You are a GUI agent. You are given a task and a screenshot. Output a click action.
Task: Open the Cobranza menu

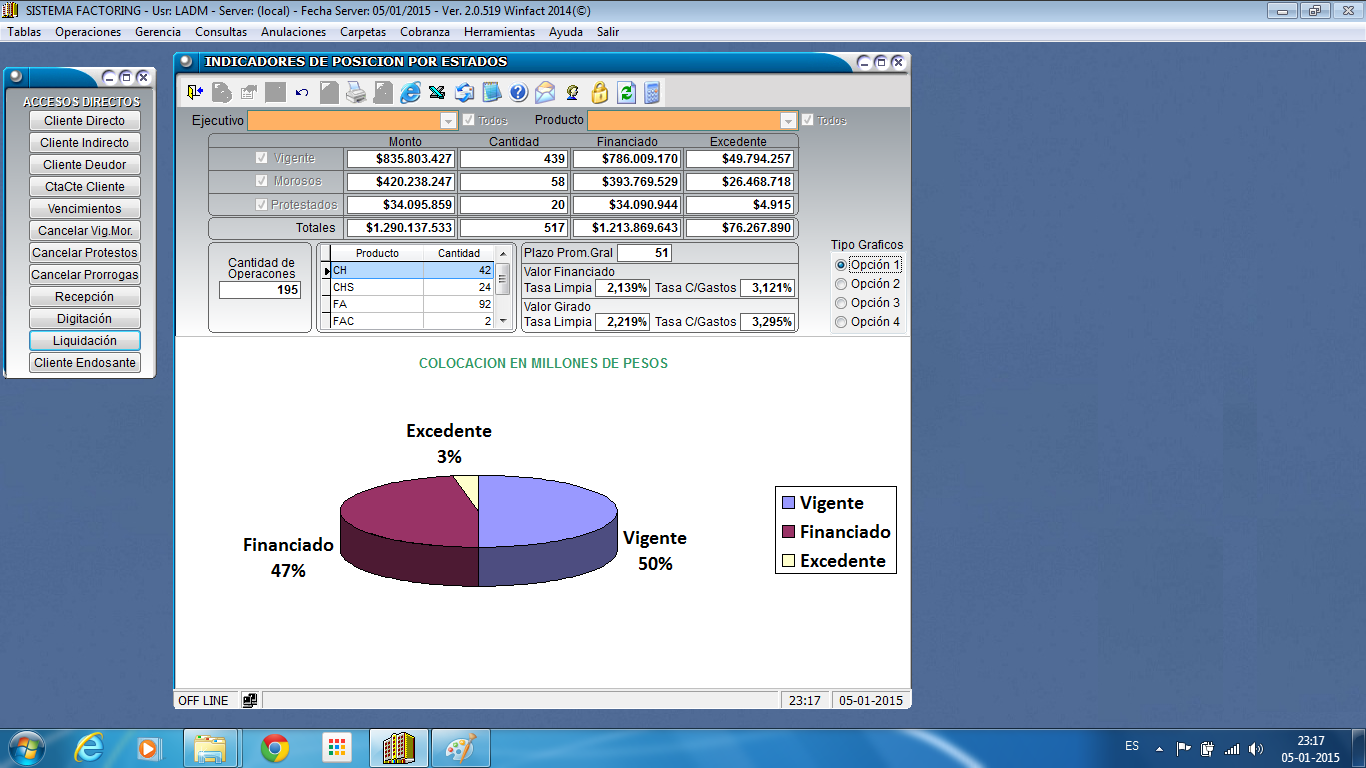pyautogui.click(x=425, y=32)
